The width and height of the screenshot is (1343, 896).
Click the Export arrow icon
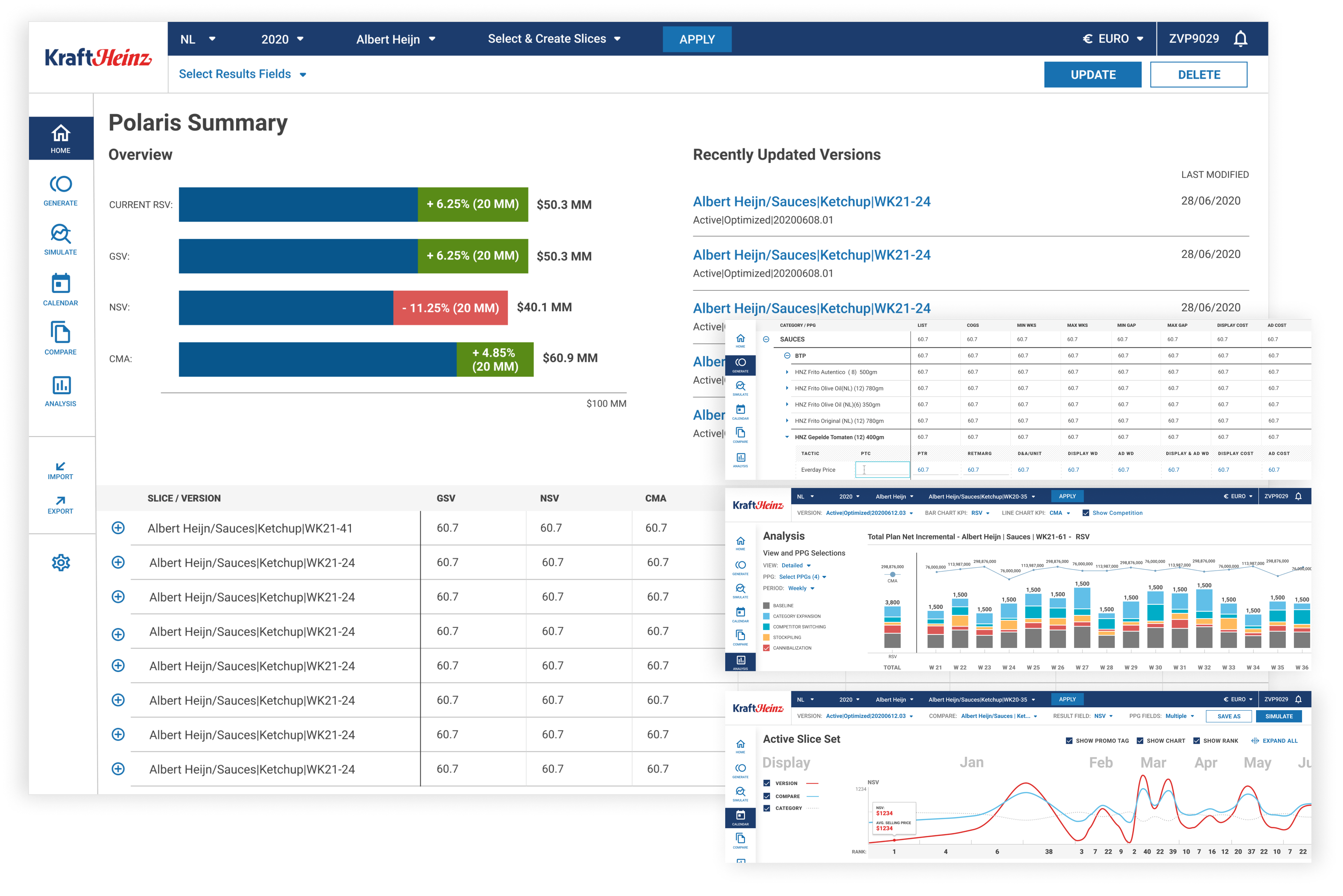click(x=60, y=501)
